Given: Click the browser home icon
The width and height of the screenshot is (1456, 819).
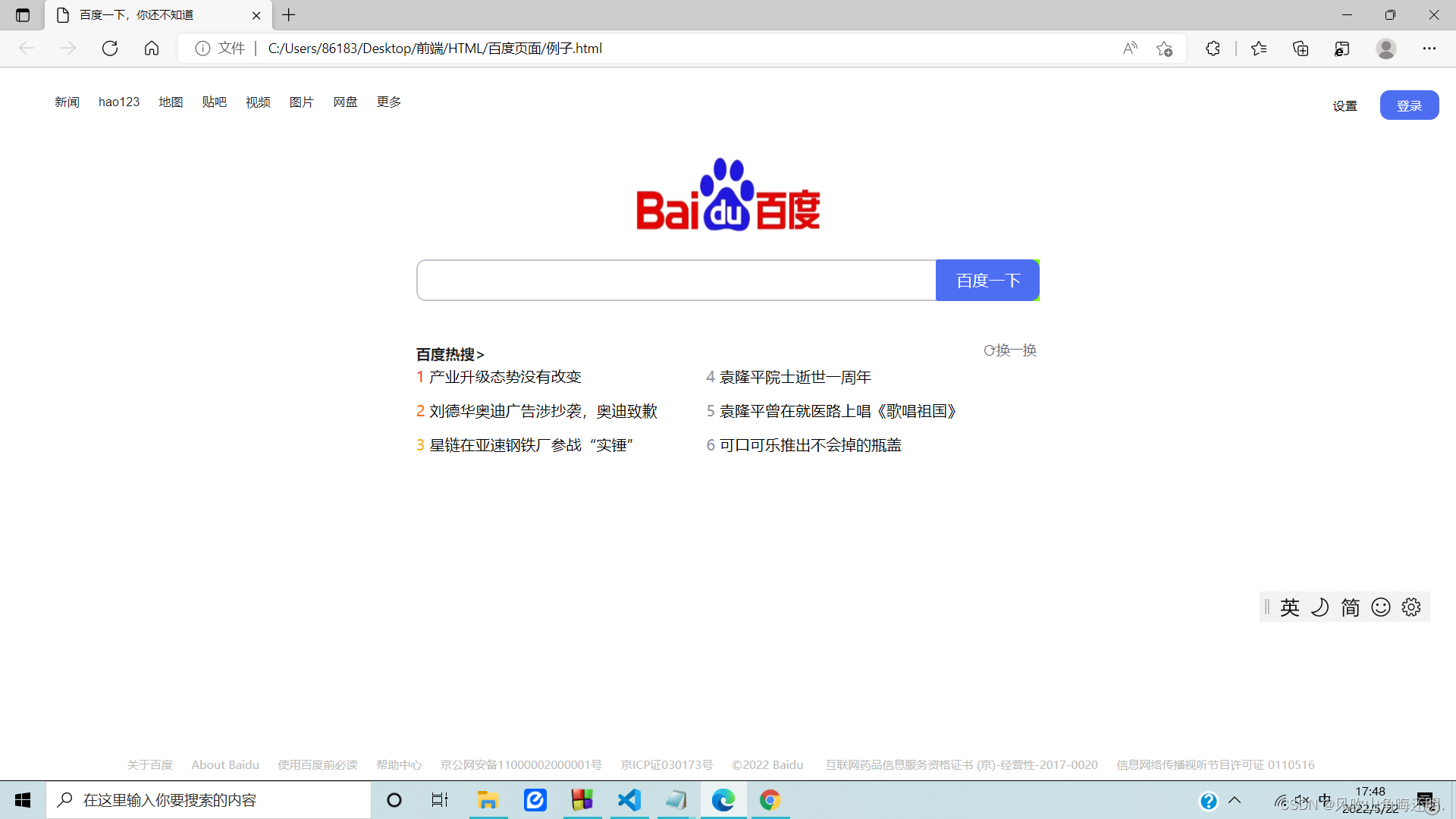Looking at the screenshot, I should pyautogui.click(x=152, y=49).
